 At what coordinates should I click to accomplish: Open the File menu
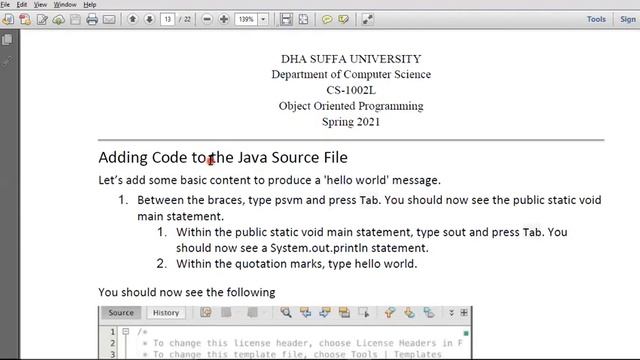pos(5,4)
